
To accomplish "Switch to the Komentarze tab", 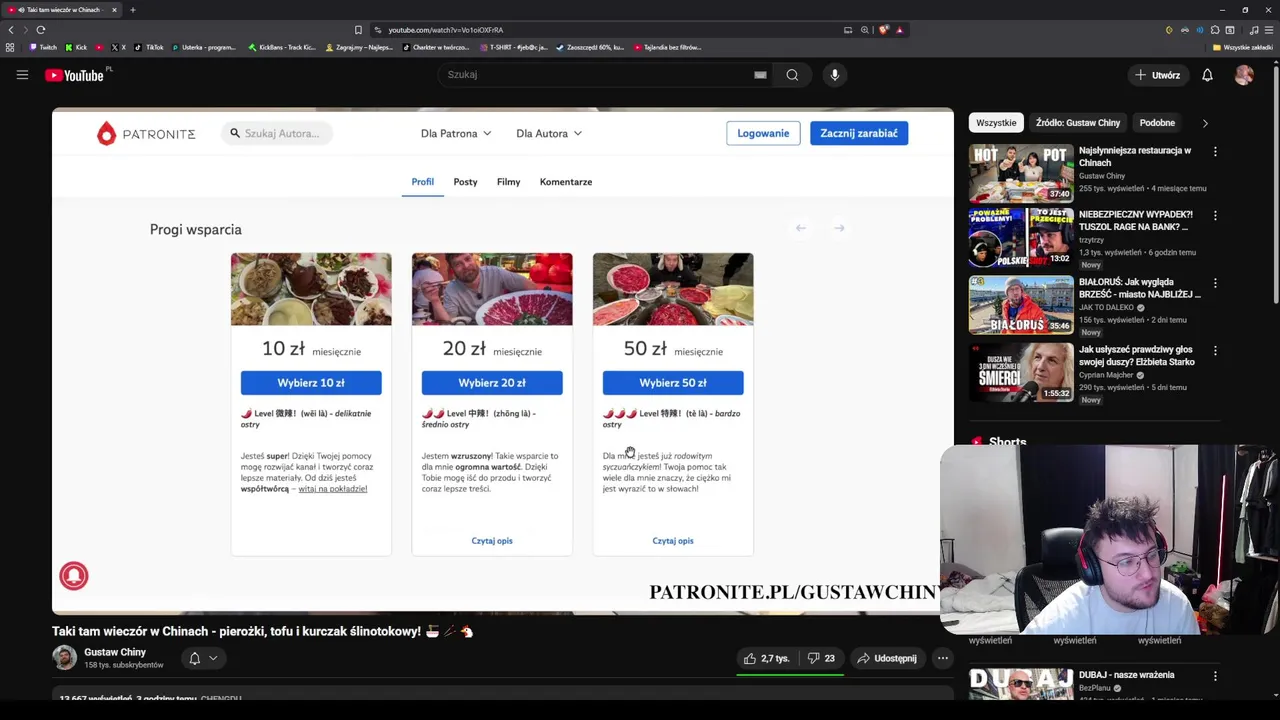I will click(566, 182).
